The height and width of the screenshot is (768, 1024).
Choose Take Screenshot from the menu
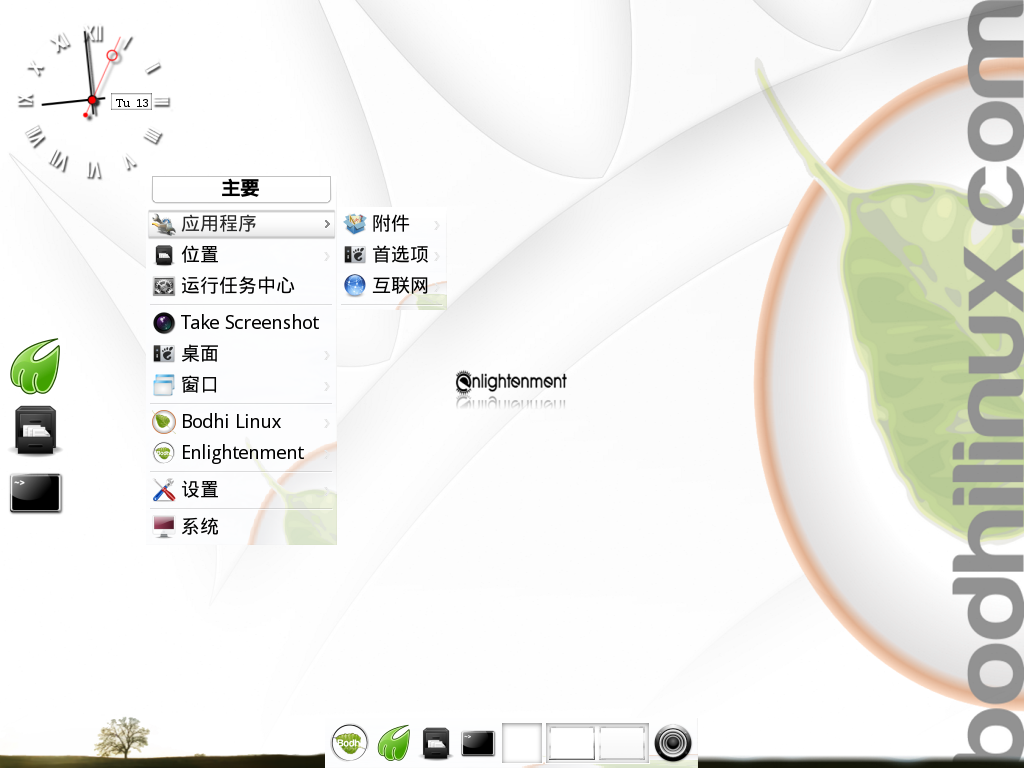click(x=242, y=322)
